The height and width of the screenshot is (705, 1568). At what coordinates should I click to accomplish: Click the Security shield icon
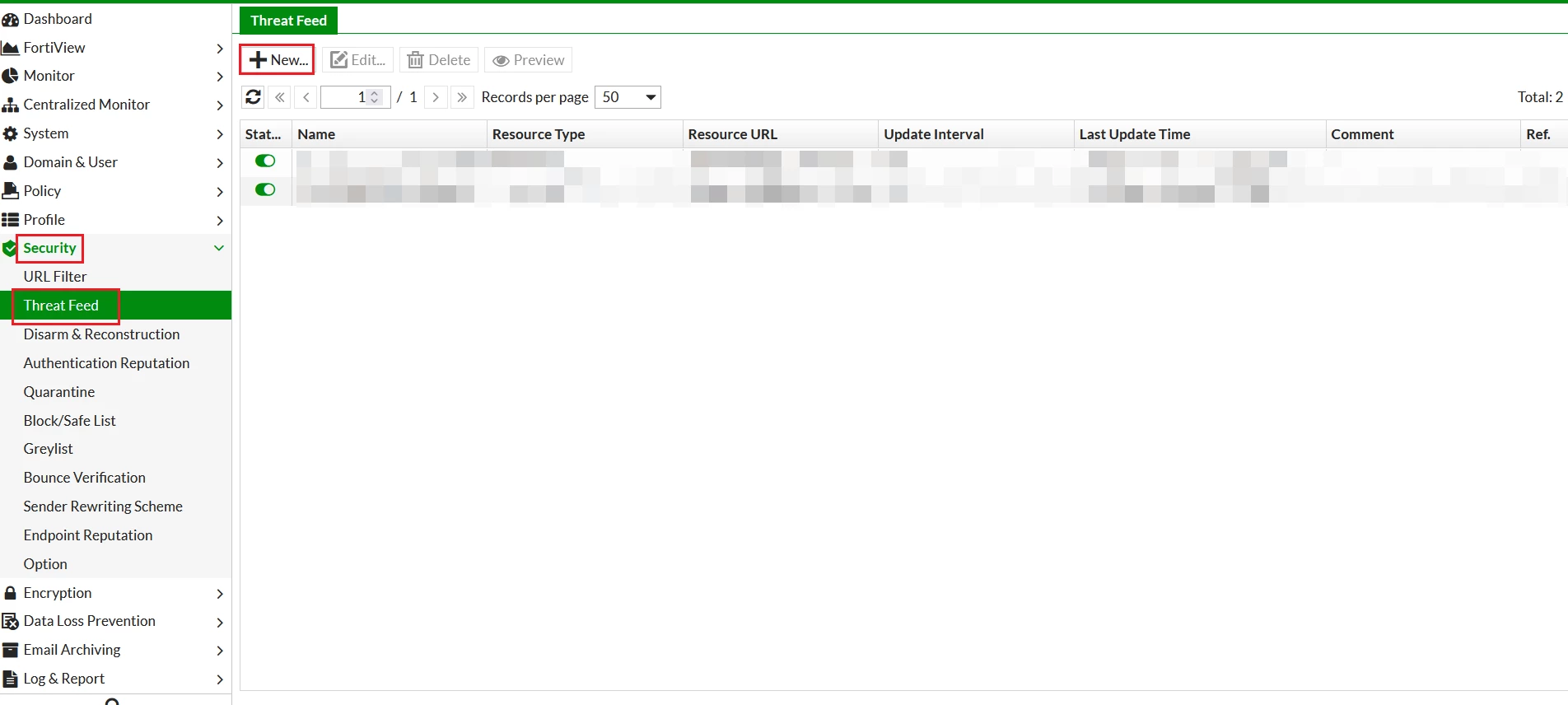click(x=9, y=248)
